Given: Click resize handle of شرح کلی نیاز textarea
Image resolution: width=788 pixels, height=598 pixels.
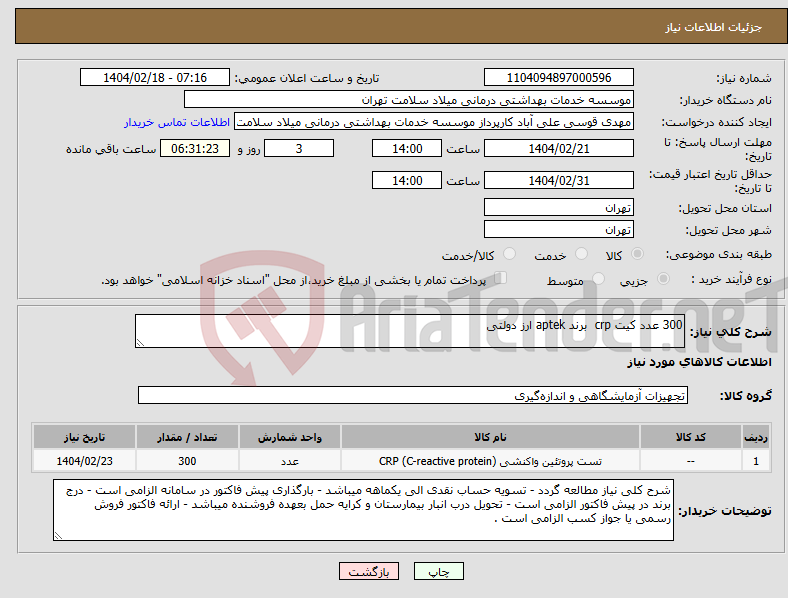Looking at the screenshot, I should click(x=140, y=343).
